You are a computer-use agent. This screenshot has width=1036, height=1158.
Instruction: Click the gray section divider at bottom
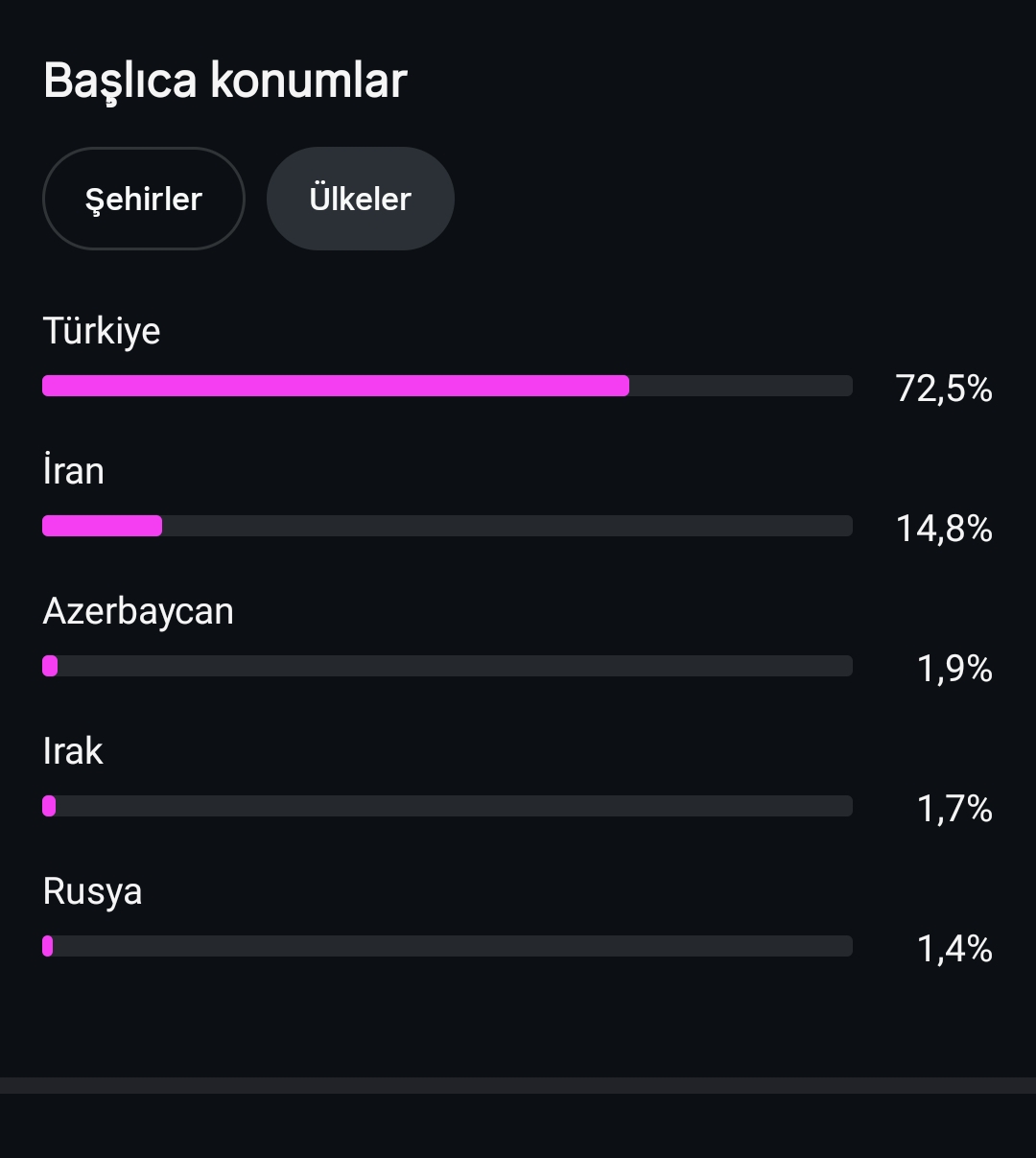click(x=518, y=1085)
